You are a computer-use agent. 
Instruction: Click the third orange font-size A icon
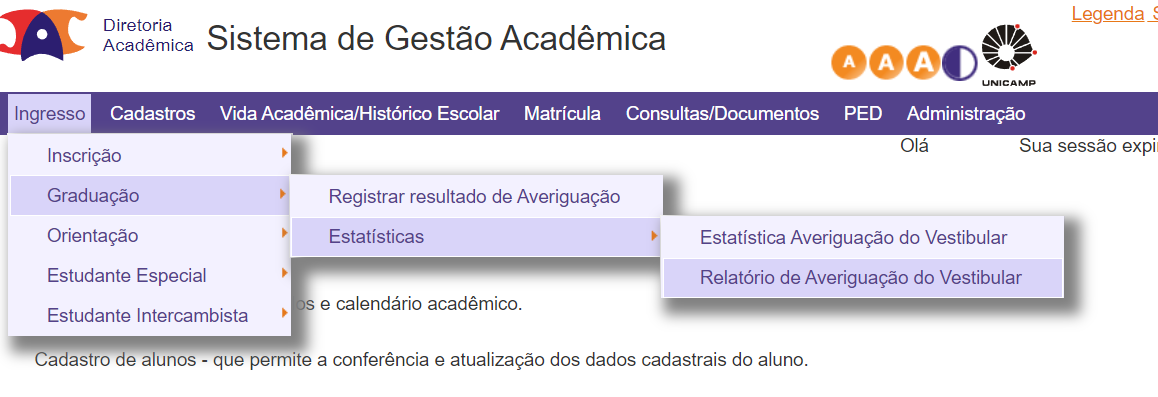click(922, 62)
